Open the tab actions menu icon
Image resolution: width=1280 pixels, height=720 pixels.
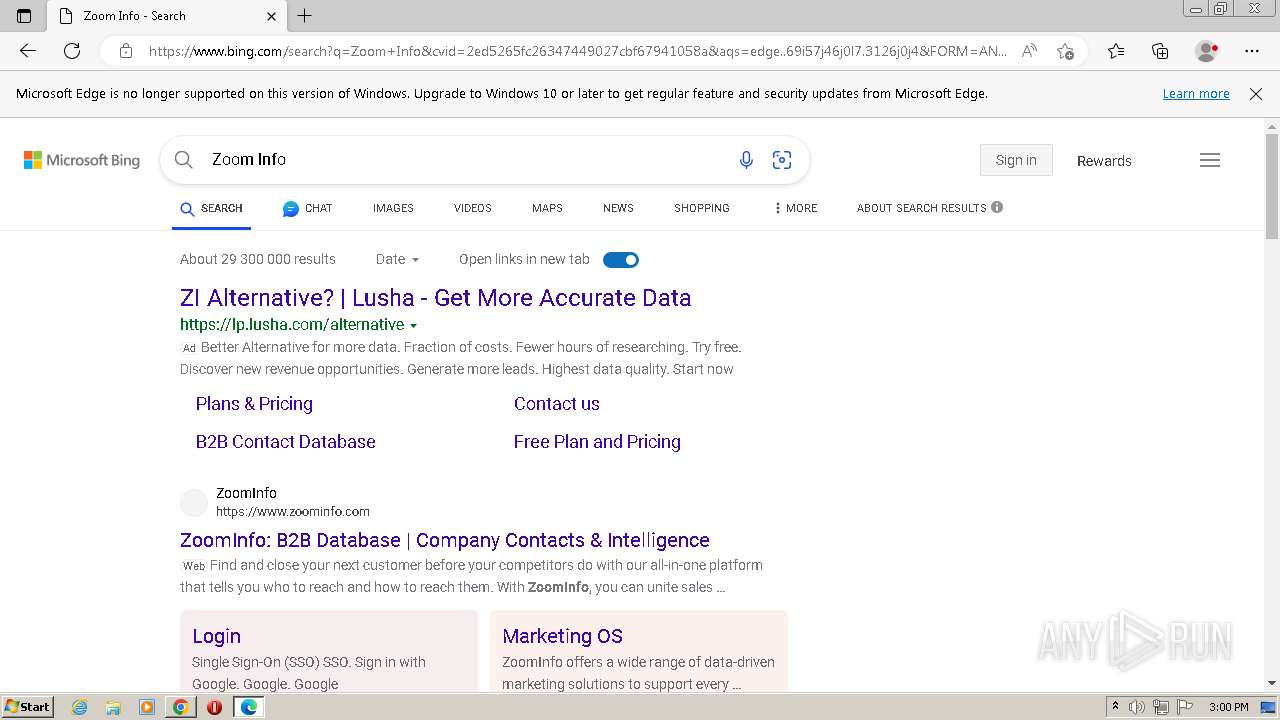(x=25, y=16)
